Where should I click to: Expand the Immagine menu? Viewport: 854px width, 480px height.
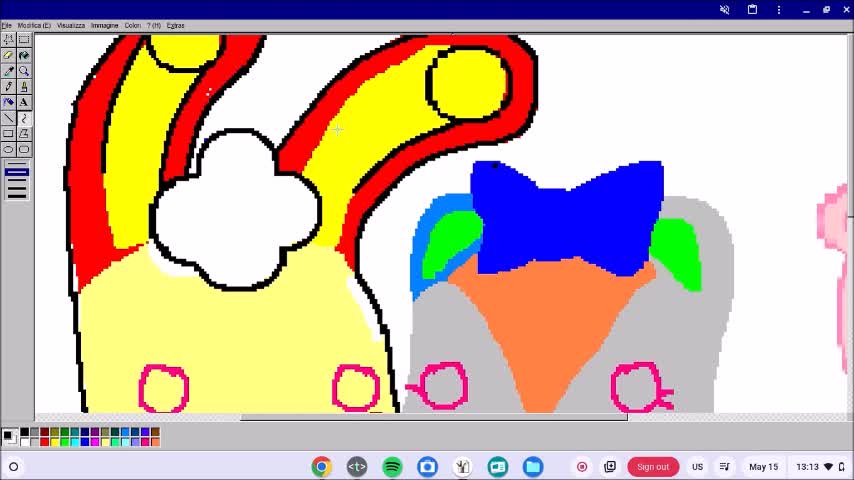pos(104,25)
